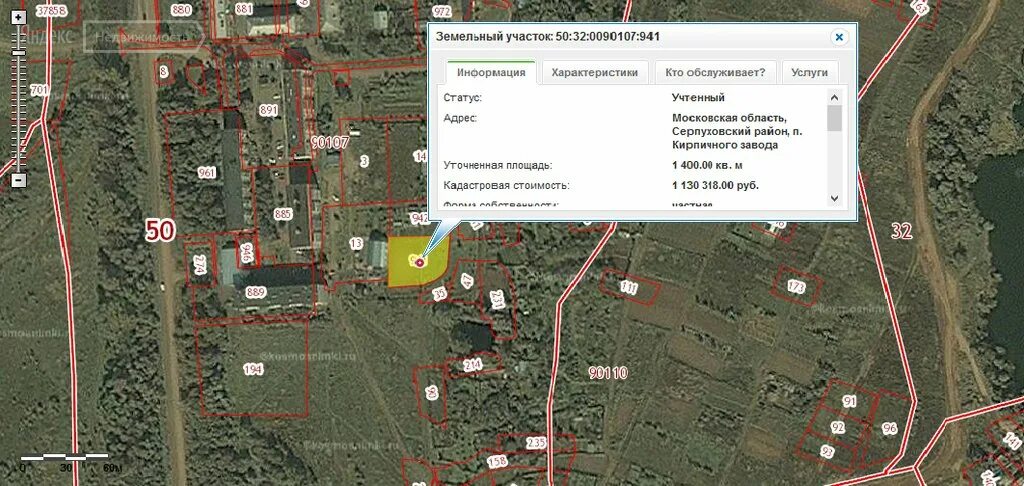Zoom out with the minus button

click(x=20, y=180)
